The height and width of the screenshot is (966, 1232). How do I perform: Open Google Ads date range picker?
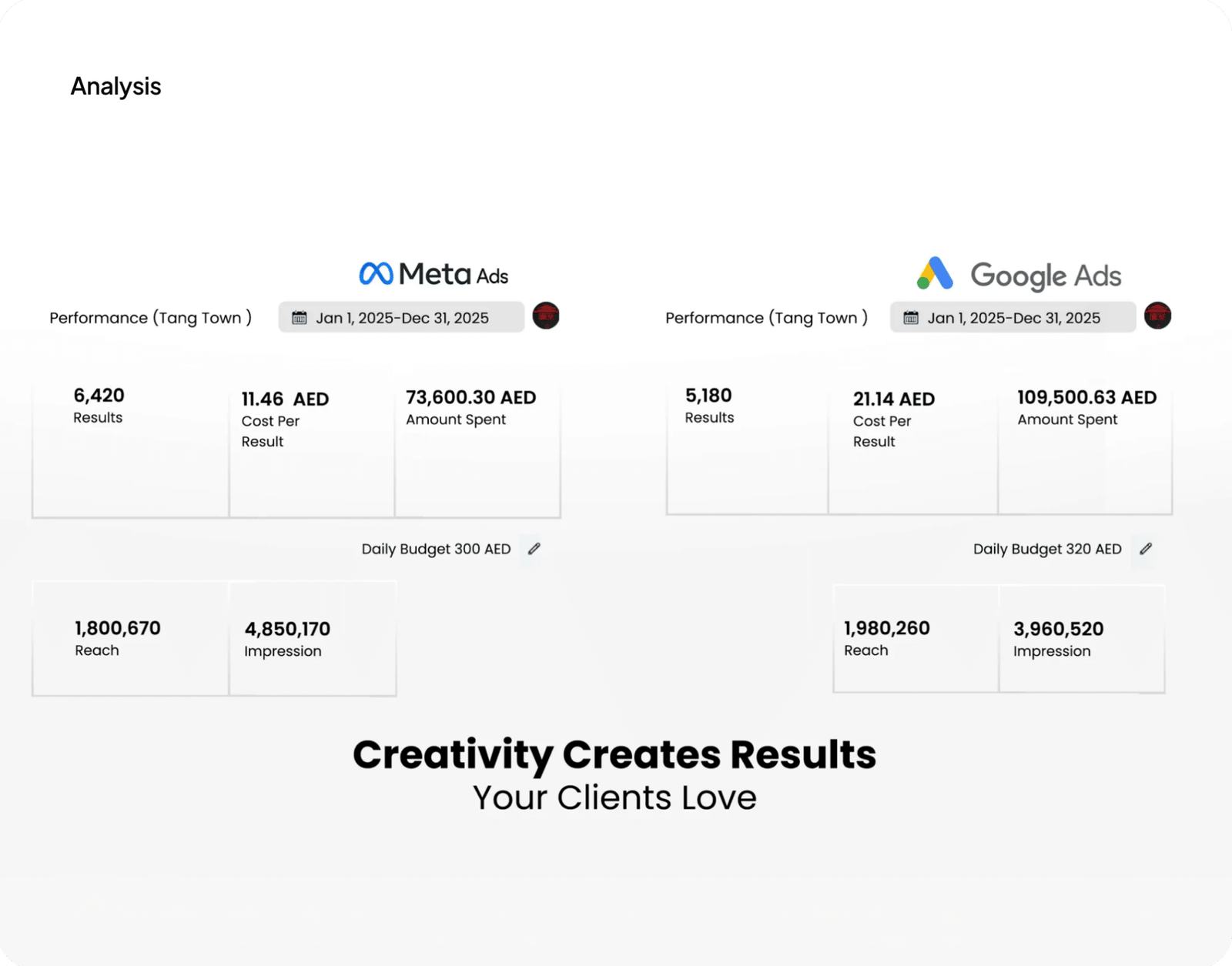1013,317
